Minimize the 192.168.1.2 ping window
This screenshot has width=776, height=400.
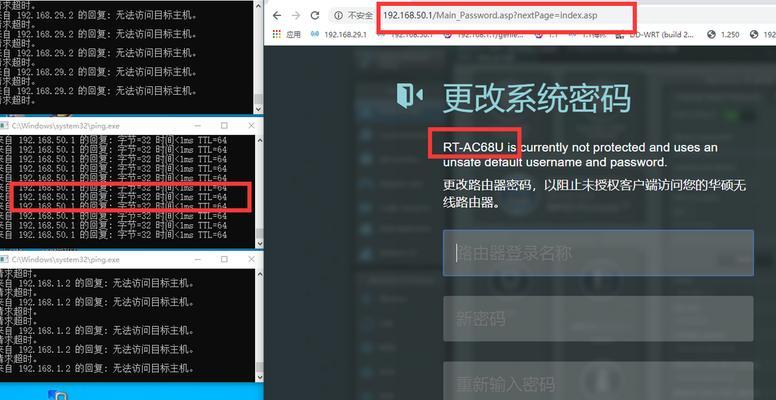198,259
